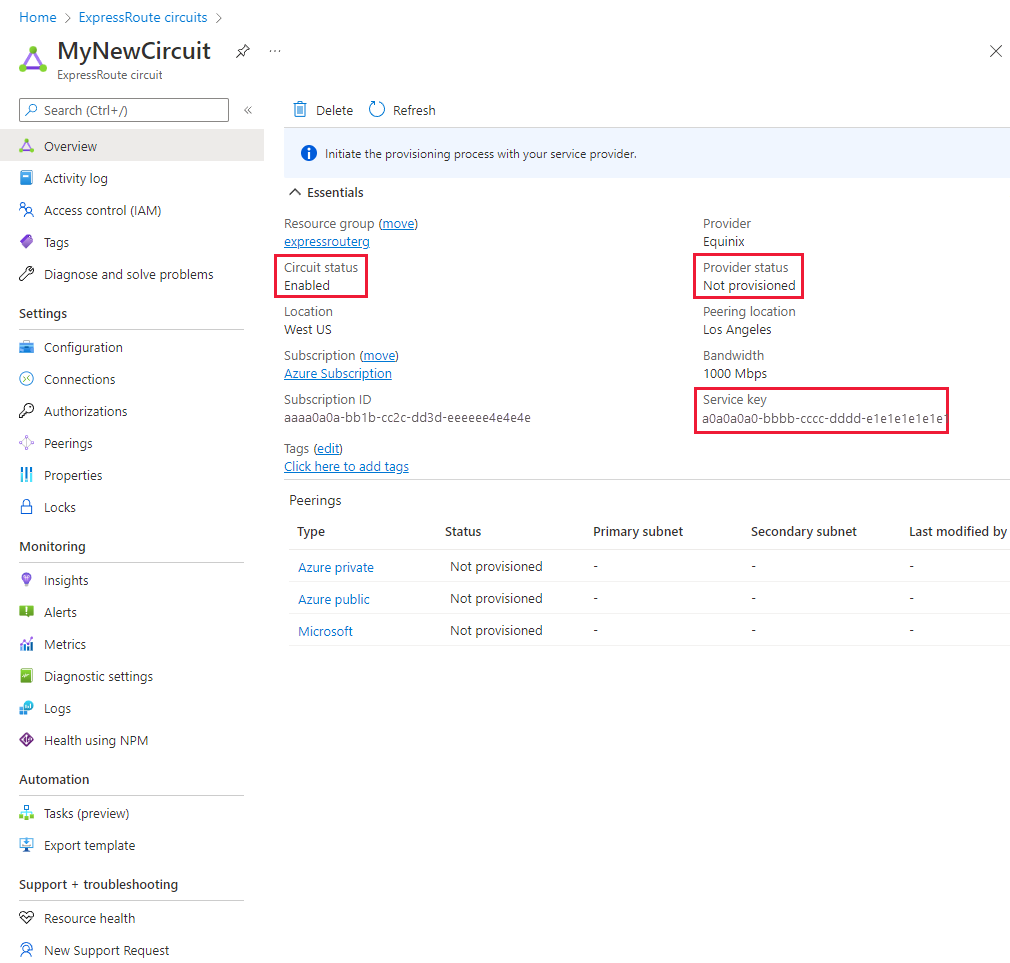Click the Health using NPM icon
This screenshot has width=1010, height=963.
click(x=26, y=740)
